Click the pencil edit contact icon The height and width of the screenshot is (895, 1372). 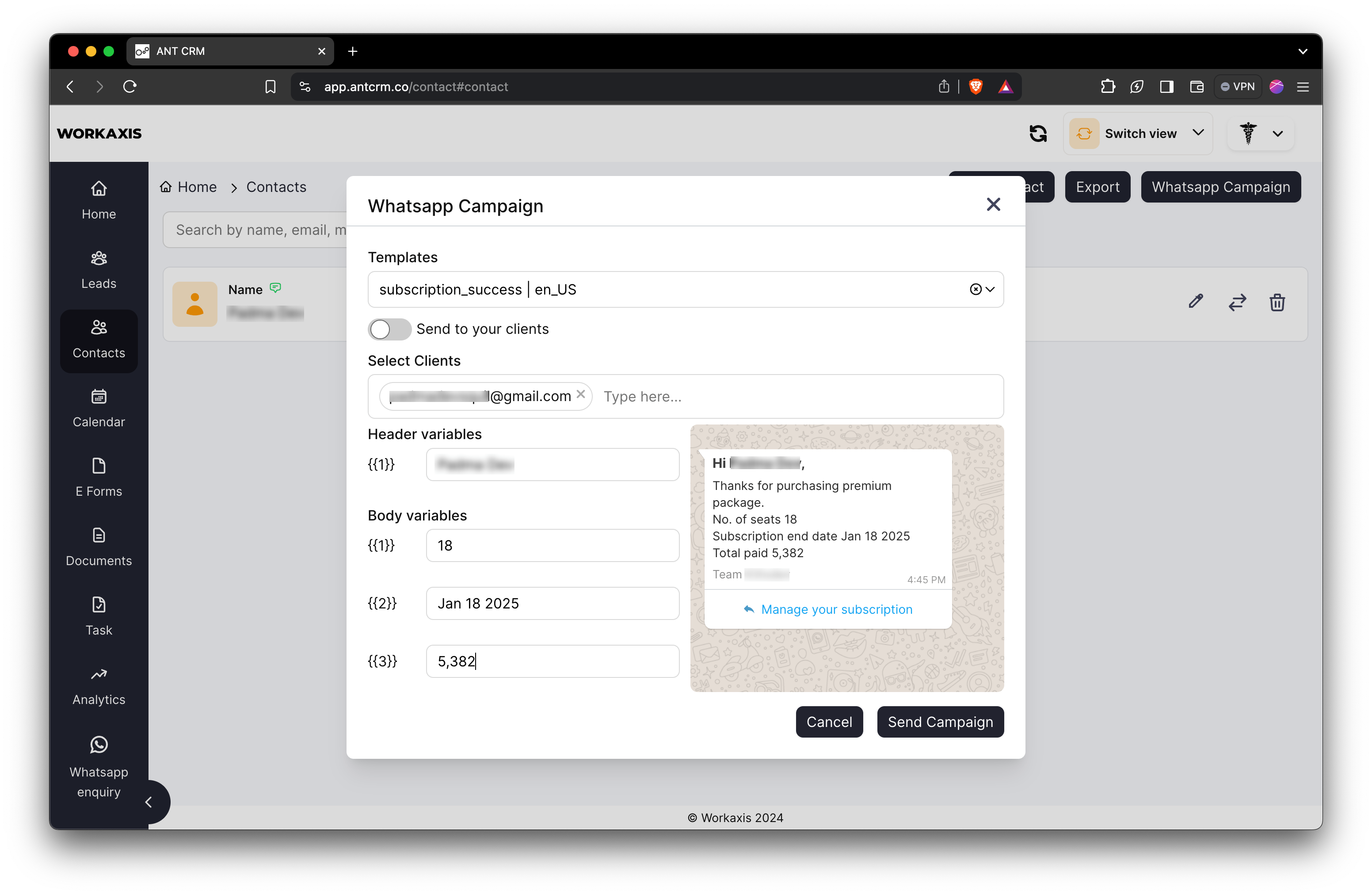click(x=1196, y=302)
